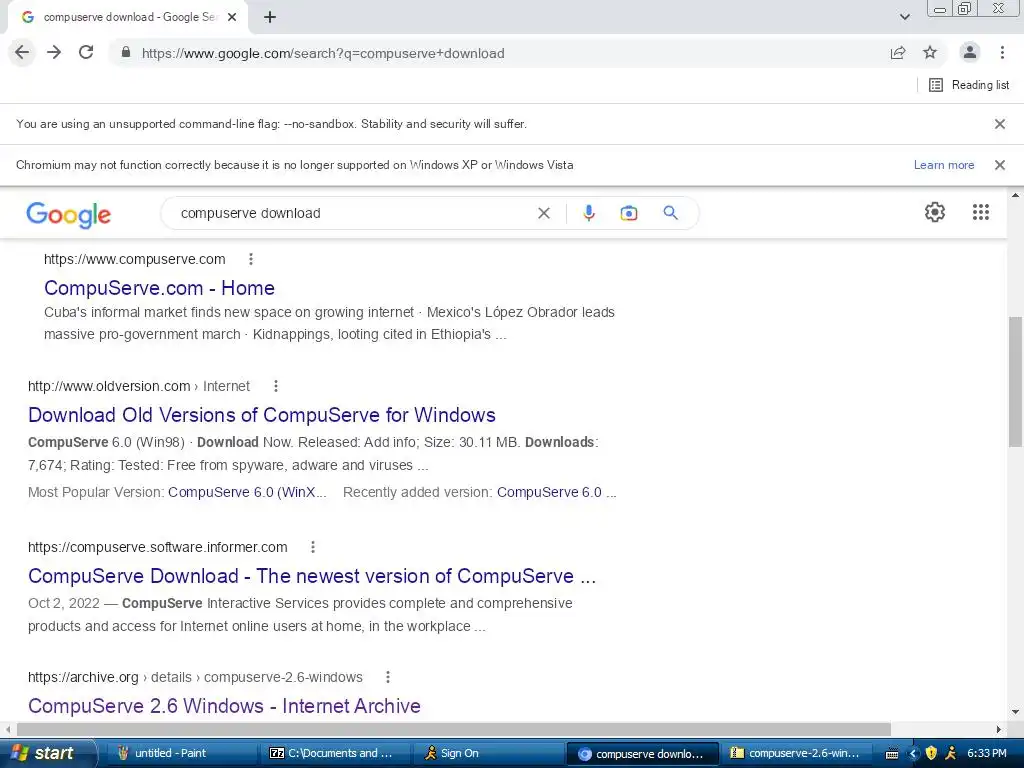Submit search with magnifier icon
This screenshot has width=1024, height=768.
[x=671, y=213]
